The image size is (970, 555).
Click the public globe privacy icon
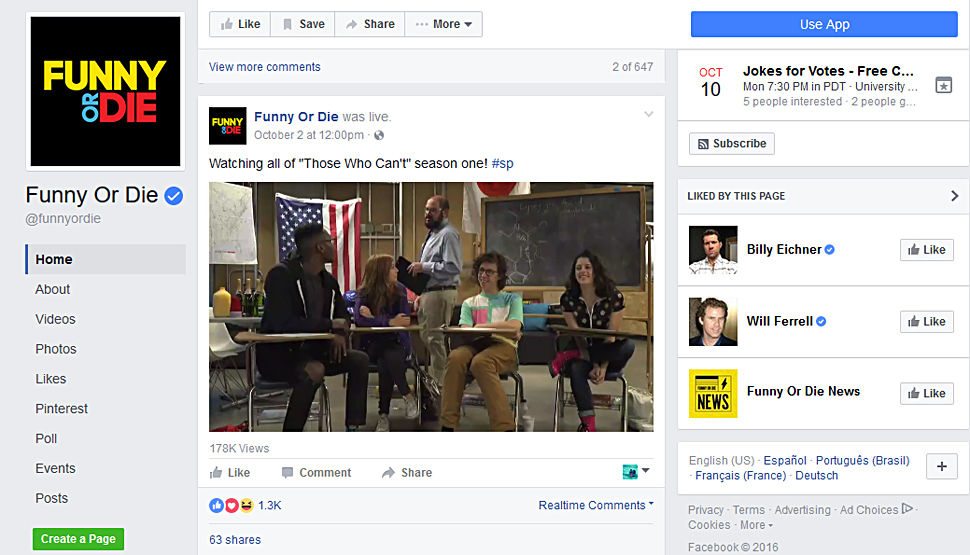379,135
